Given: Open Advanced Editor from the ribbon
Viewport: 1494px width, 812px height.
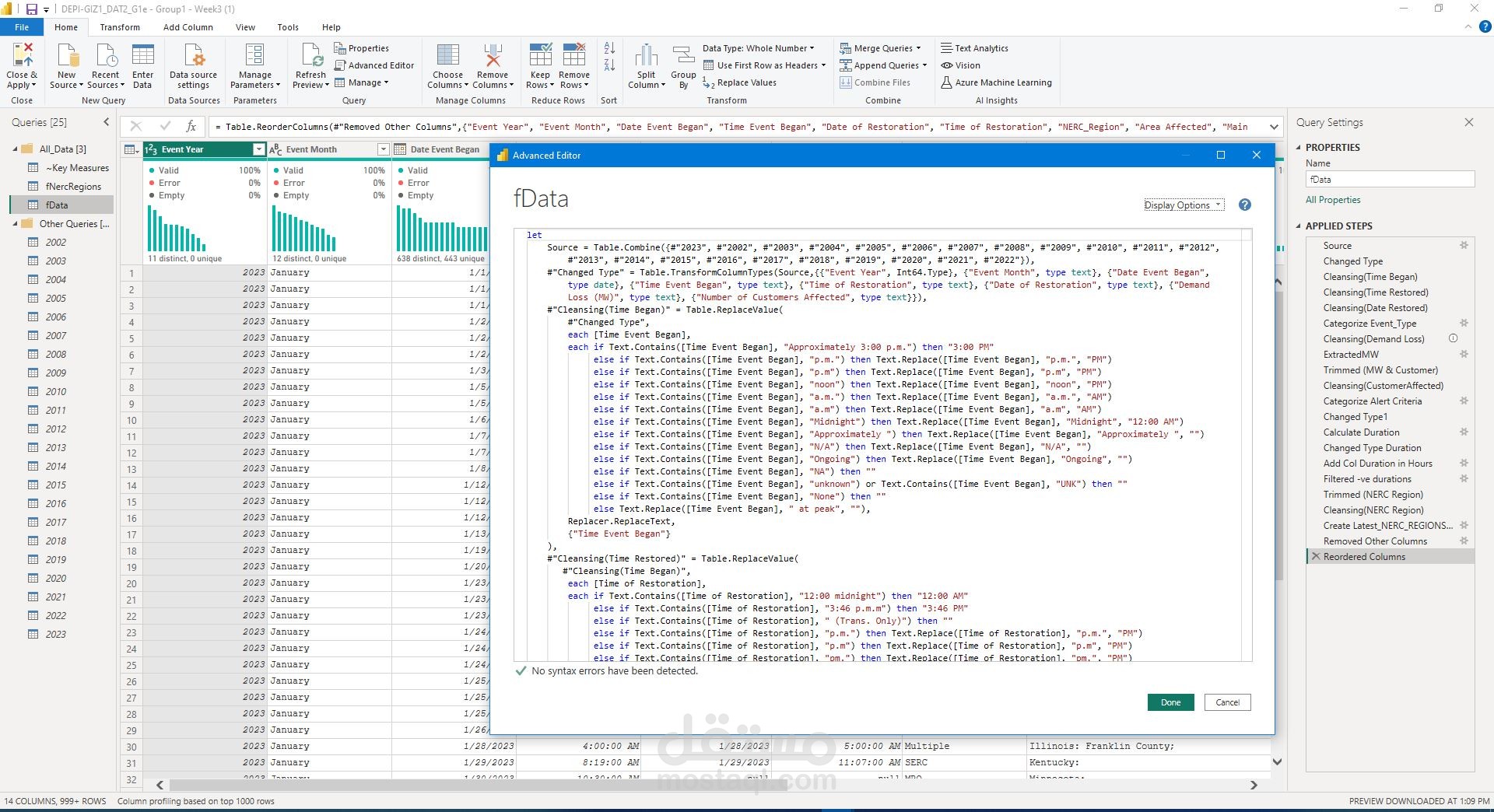Looking at the screenshot, I should tap(374, 65).
